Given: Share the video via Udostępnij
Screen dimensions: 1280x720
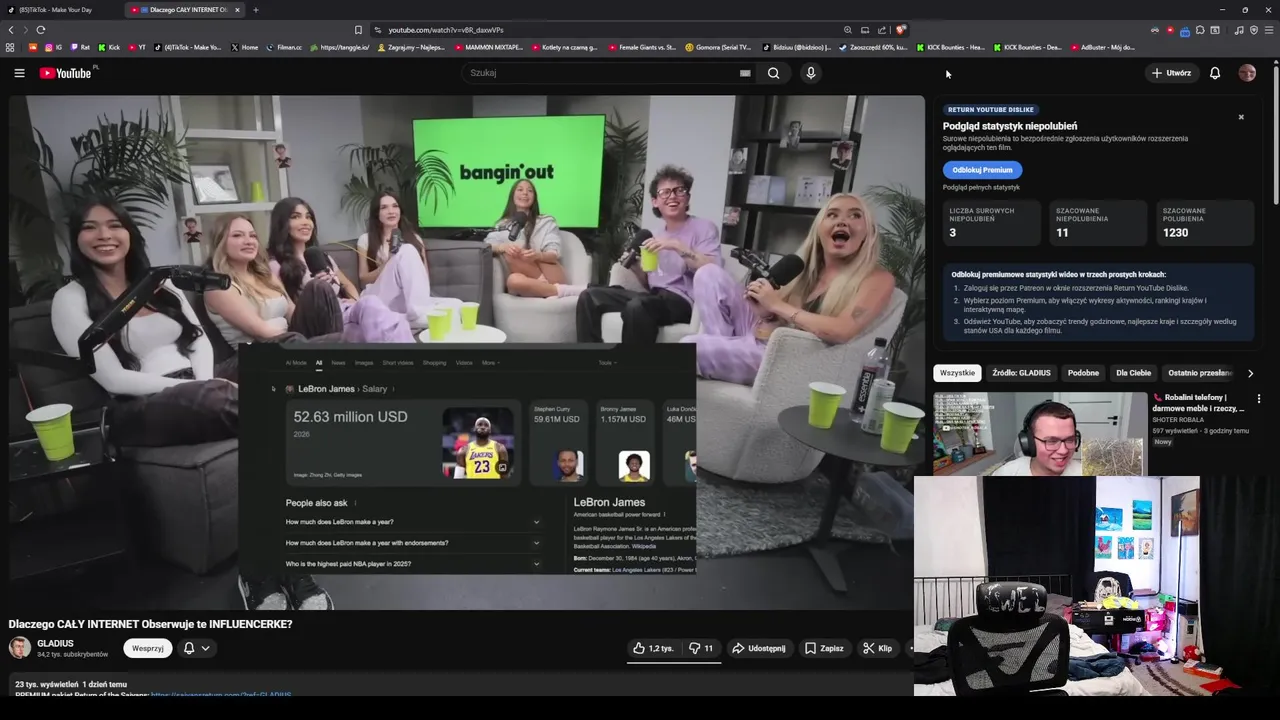Looking at the screenshot, I should pyautogui.click(x=759, y=648).
